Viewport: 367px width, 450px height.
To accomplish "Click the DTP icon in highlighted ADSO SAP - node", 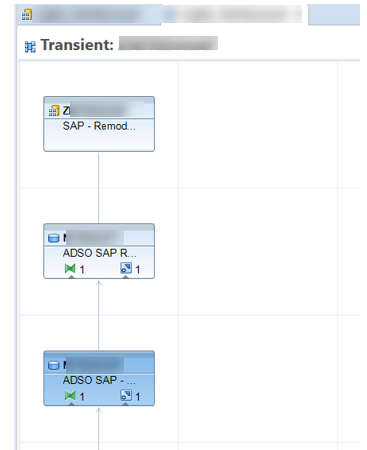I will [x=126, y=395].
